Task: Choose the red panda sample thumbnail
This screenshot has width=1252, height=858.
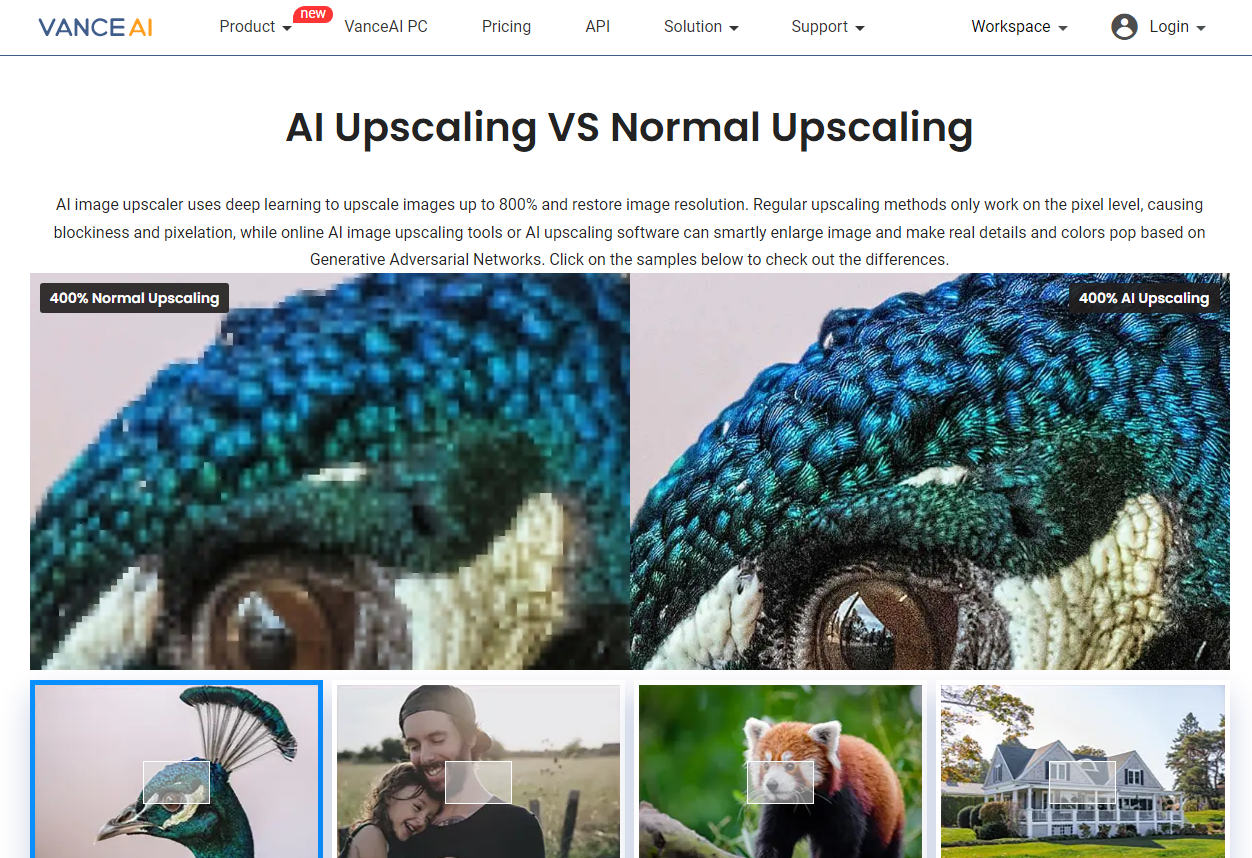Action: pos(780,771)
